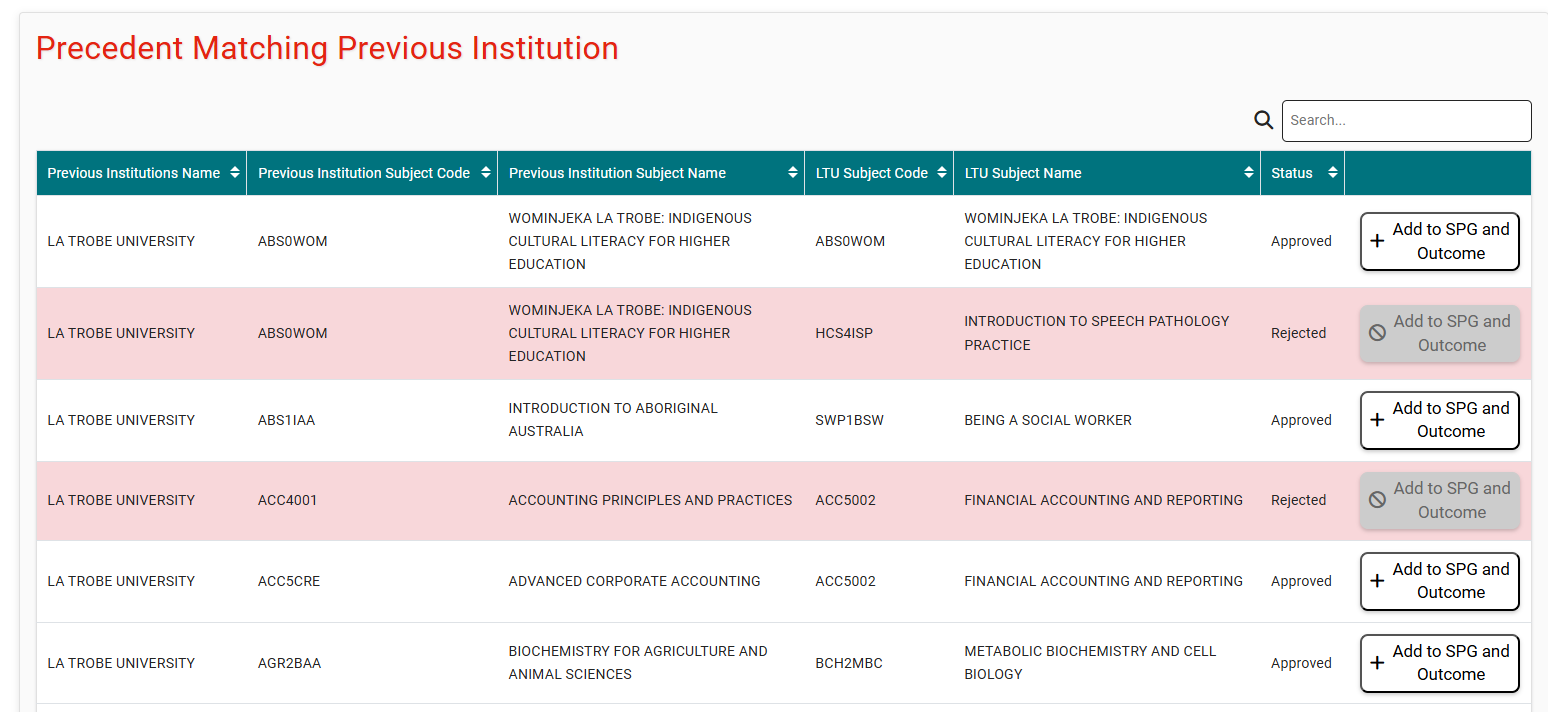Click the LTU Subject Name column header
The image size is (1548, 712).
(x=1023, y=172)
